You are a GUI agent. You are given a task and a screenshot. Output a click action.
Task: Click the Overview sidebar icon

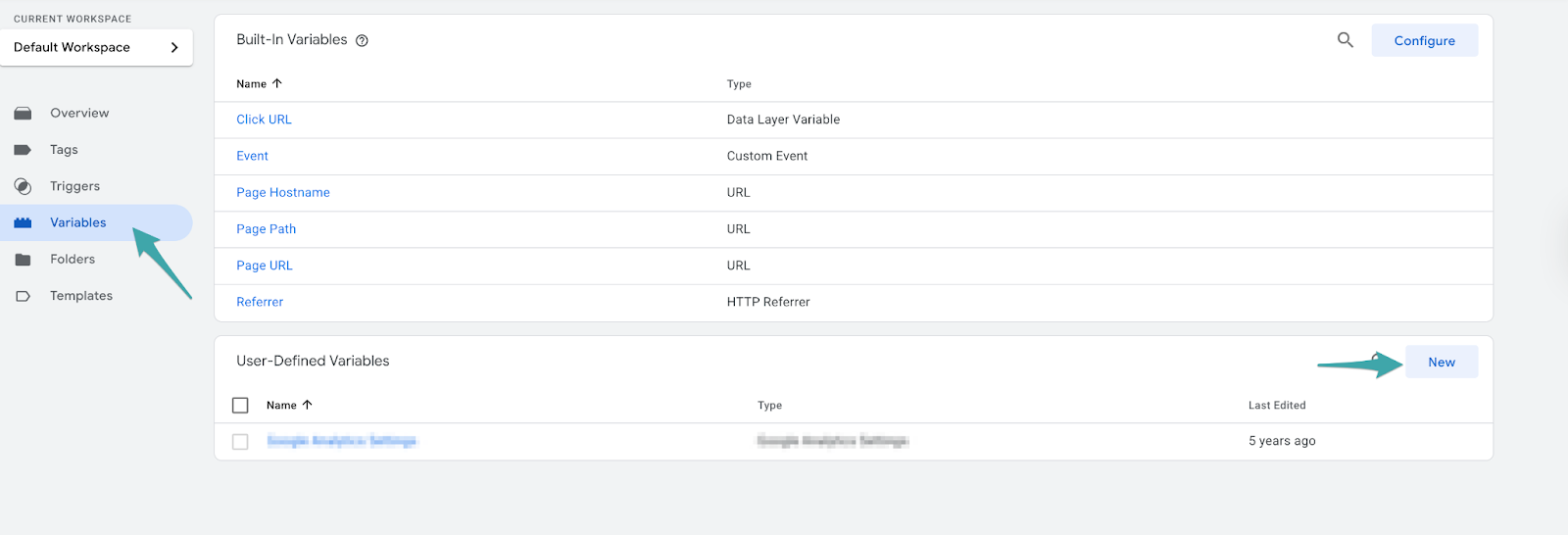click(x=23, y=114)
